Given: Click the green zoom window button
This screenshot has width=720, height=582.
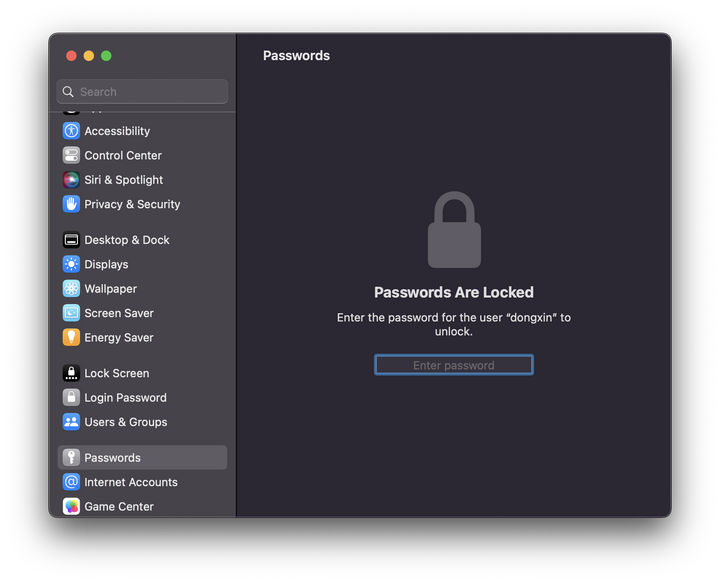Looking at the screenshot, I should tap(106, 56).
